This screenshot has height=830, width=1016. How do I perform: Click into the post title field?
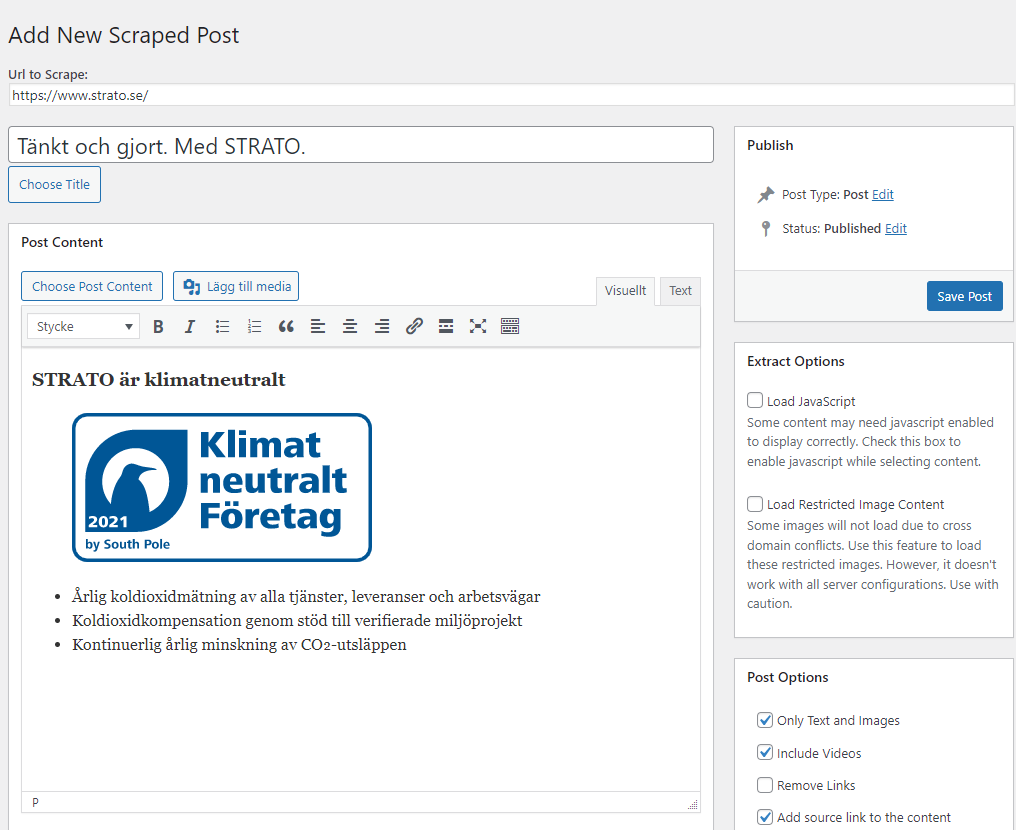361,145
